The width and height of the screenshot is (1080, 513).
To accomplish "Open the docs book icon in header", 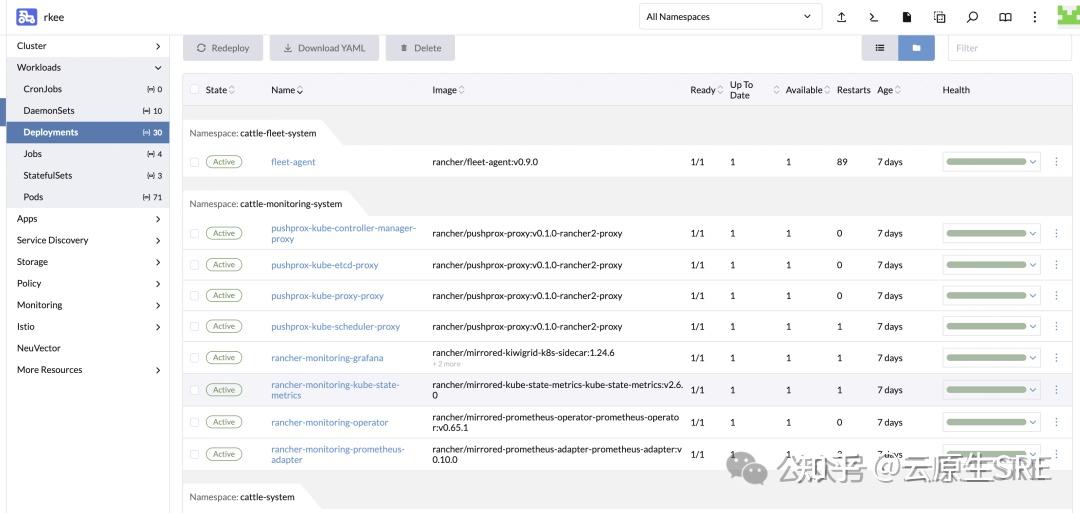I will click(1005, 17).
